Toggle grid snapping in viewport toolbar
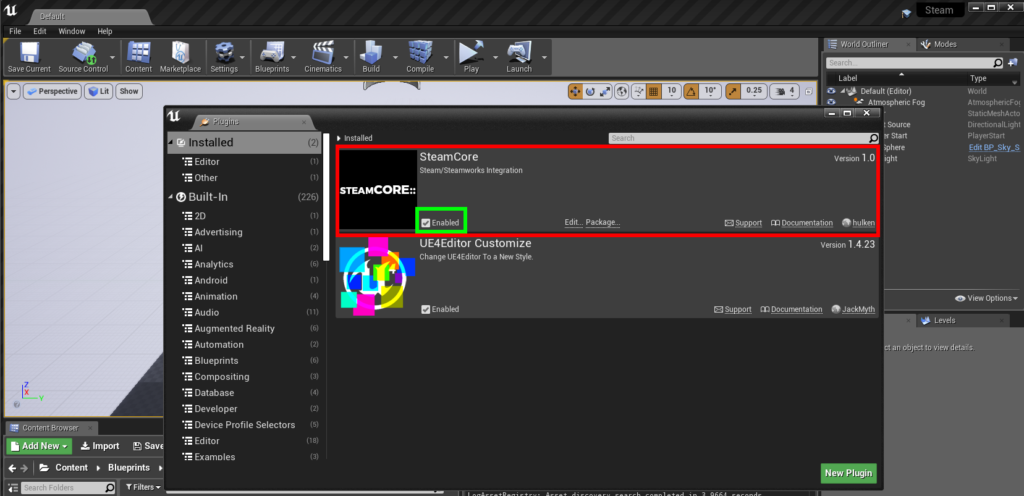Screen dimensions: 1024x496 [x=654, y=91]
